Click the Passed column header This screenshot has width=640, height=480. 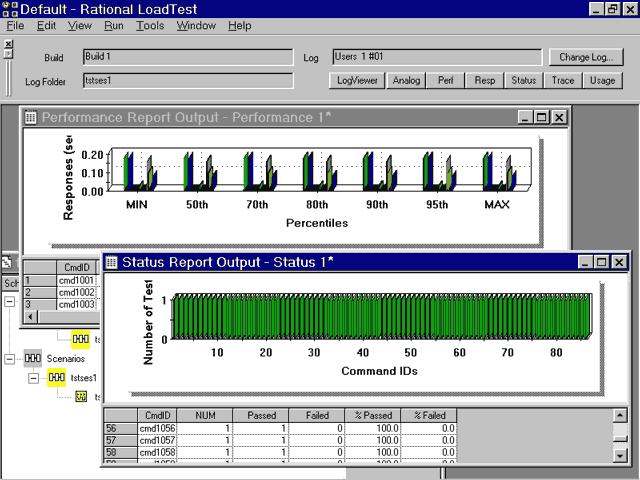(261, 416)
